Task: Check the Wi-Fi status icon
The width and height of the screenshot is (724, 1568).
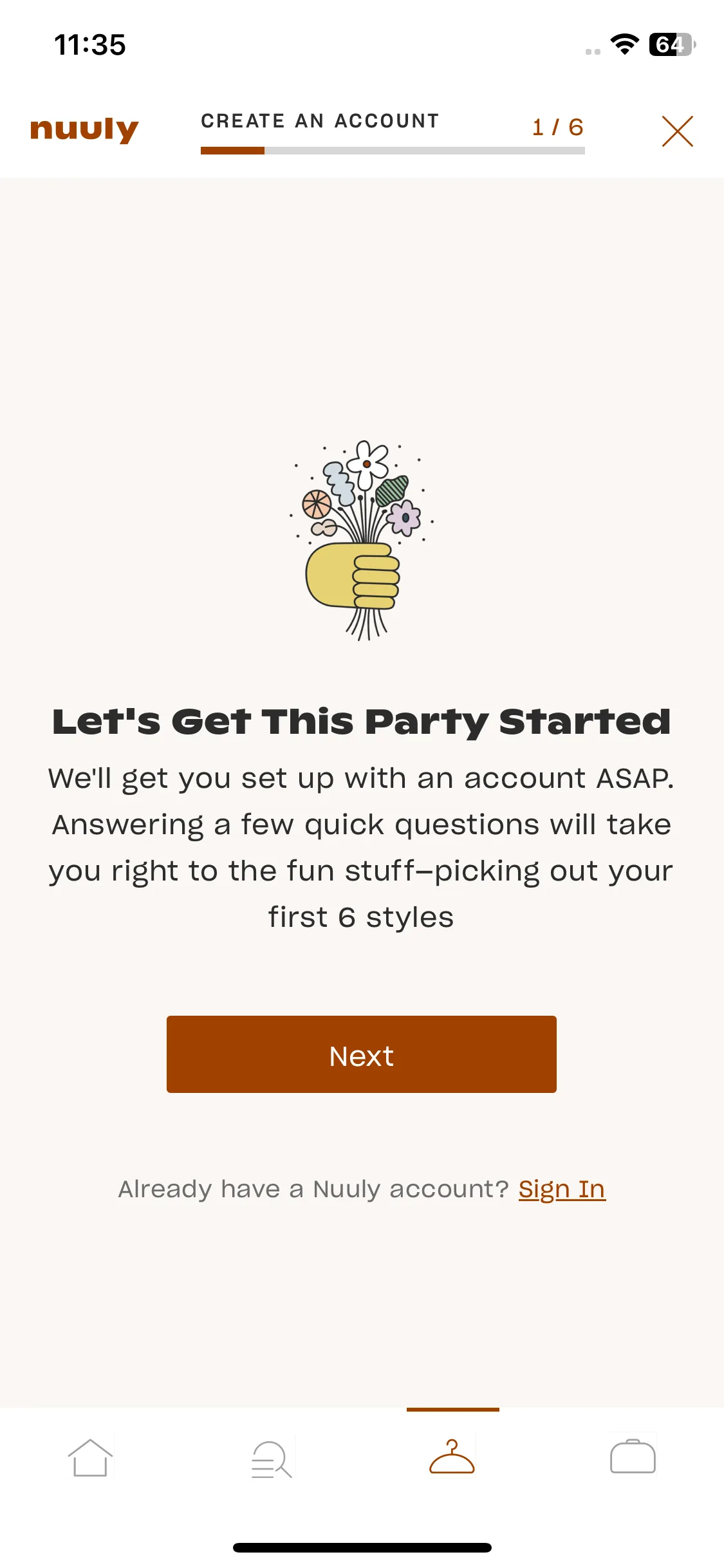Action: click(x=624, y=44)
